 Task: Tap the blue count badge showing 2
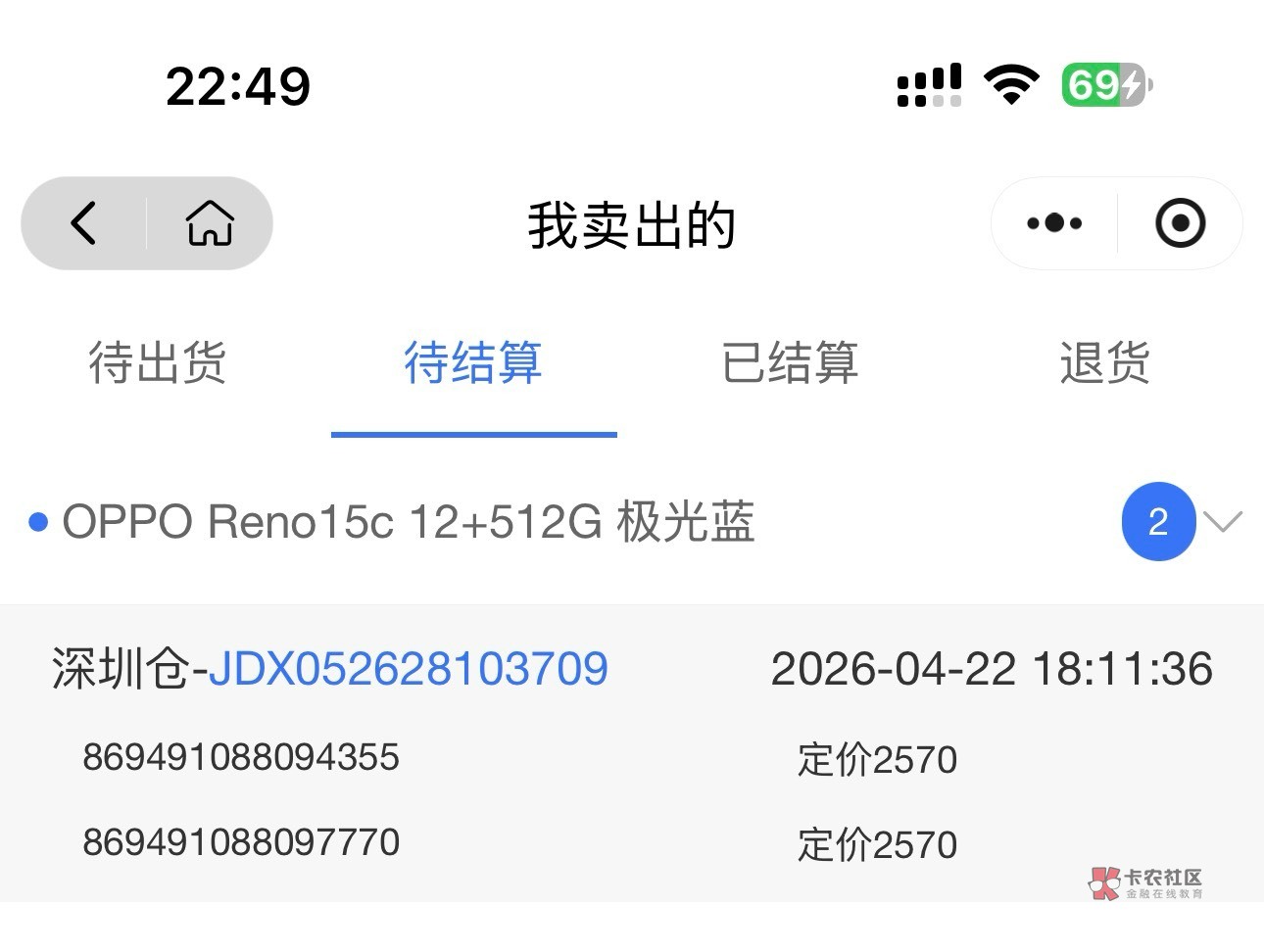(1158, 521)
